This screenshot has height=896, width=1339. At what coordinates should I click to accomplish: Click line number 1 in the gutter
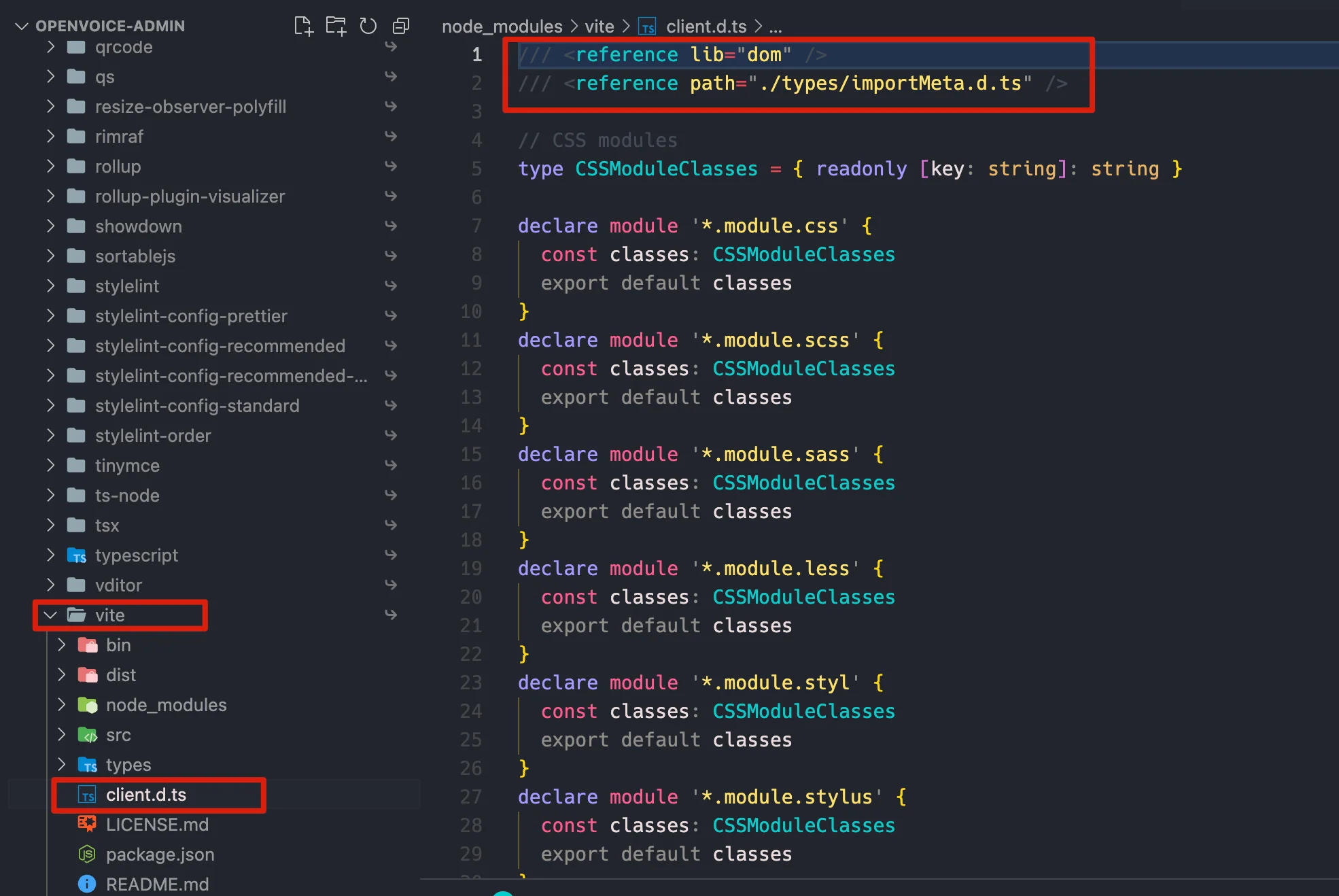tap(477, 54)
